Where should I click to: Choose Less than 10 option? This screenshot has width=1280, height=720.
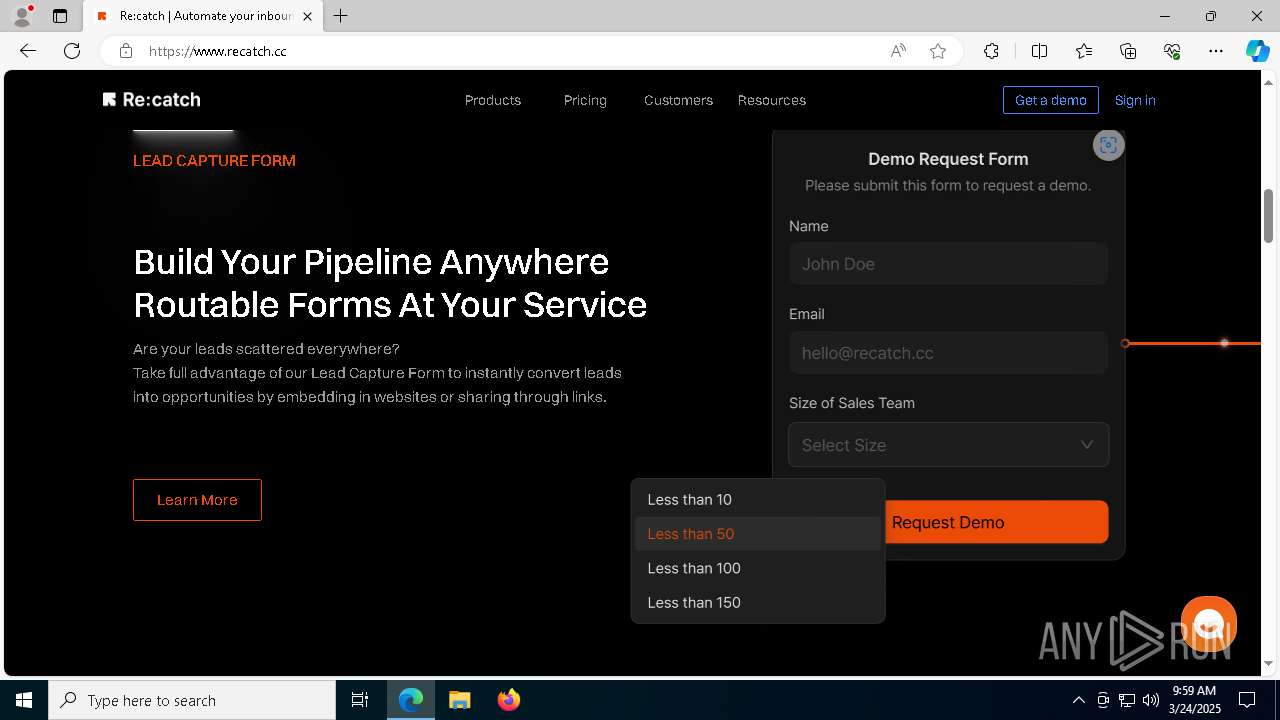tap(758, 500)
